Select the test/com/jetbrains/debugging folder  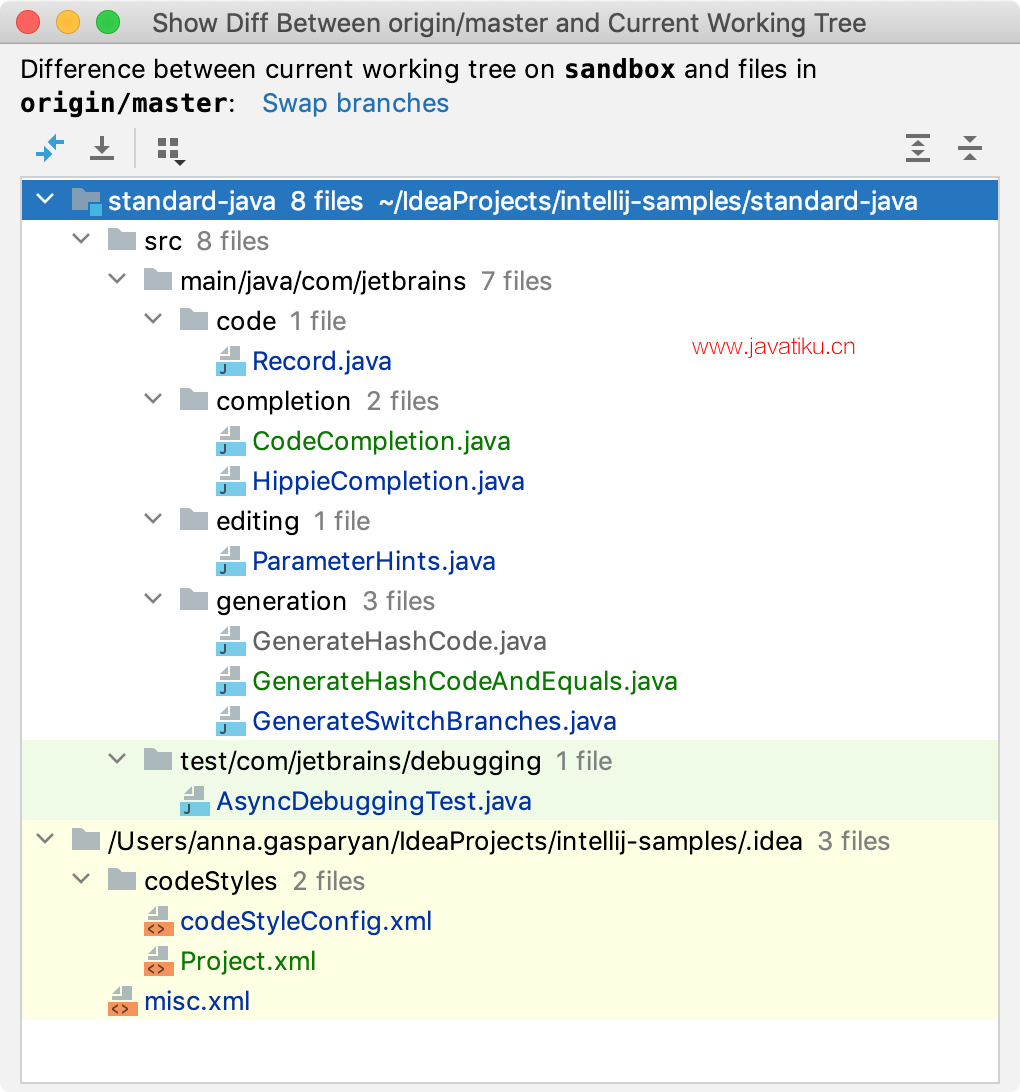coord(361,761)
